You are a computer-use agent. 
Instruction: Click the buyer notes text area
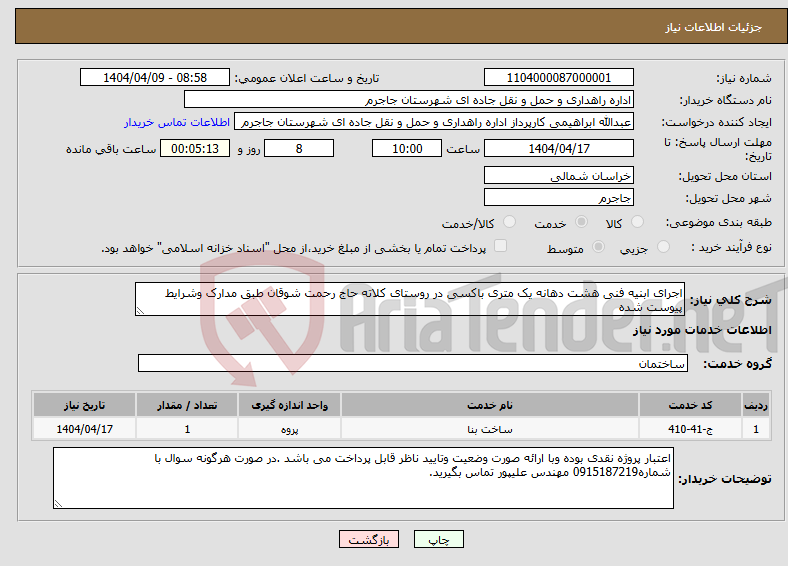click(x=363, y=478)
